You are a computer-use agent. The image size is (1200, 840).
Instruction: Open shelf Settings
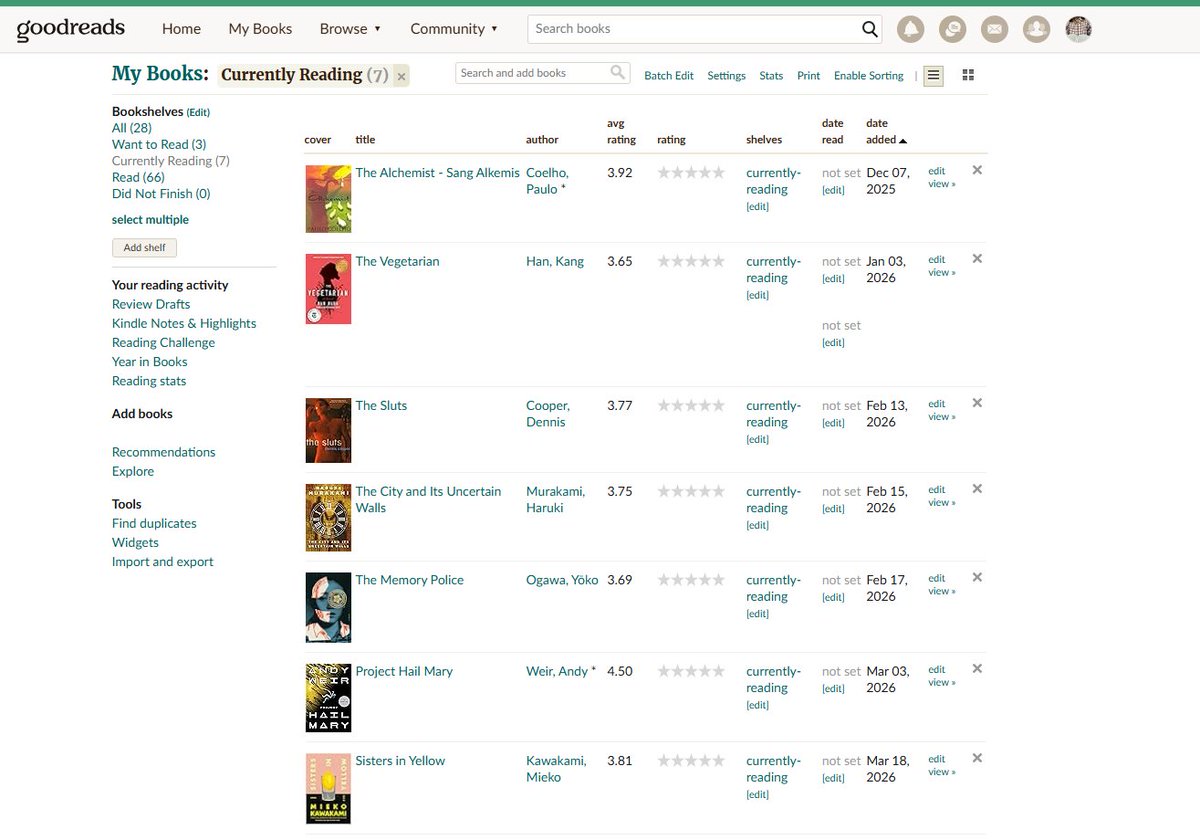tap(726, 75)
